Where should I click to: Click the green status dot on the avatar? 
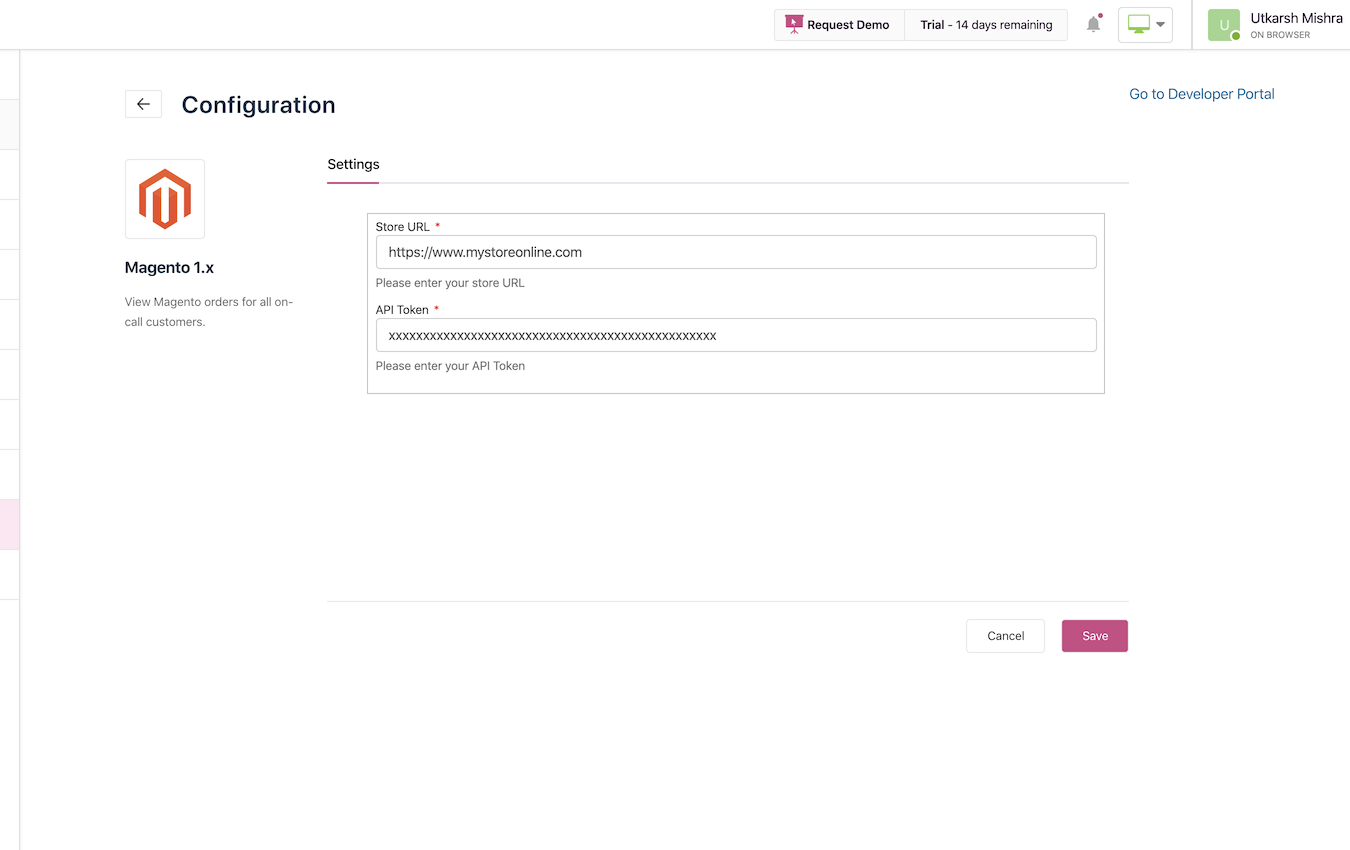tap(1236, 35)
